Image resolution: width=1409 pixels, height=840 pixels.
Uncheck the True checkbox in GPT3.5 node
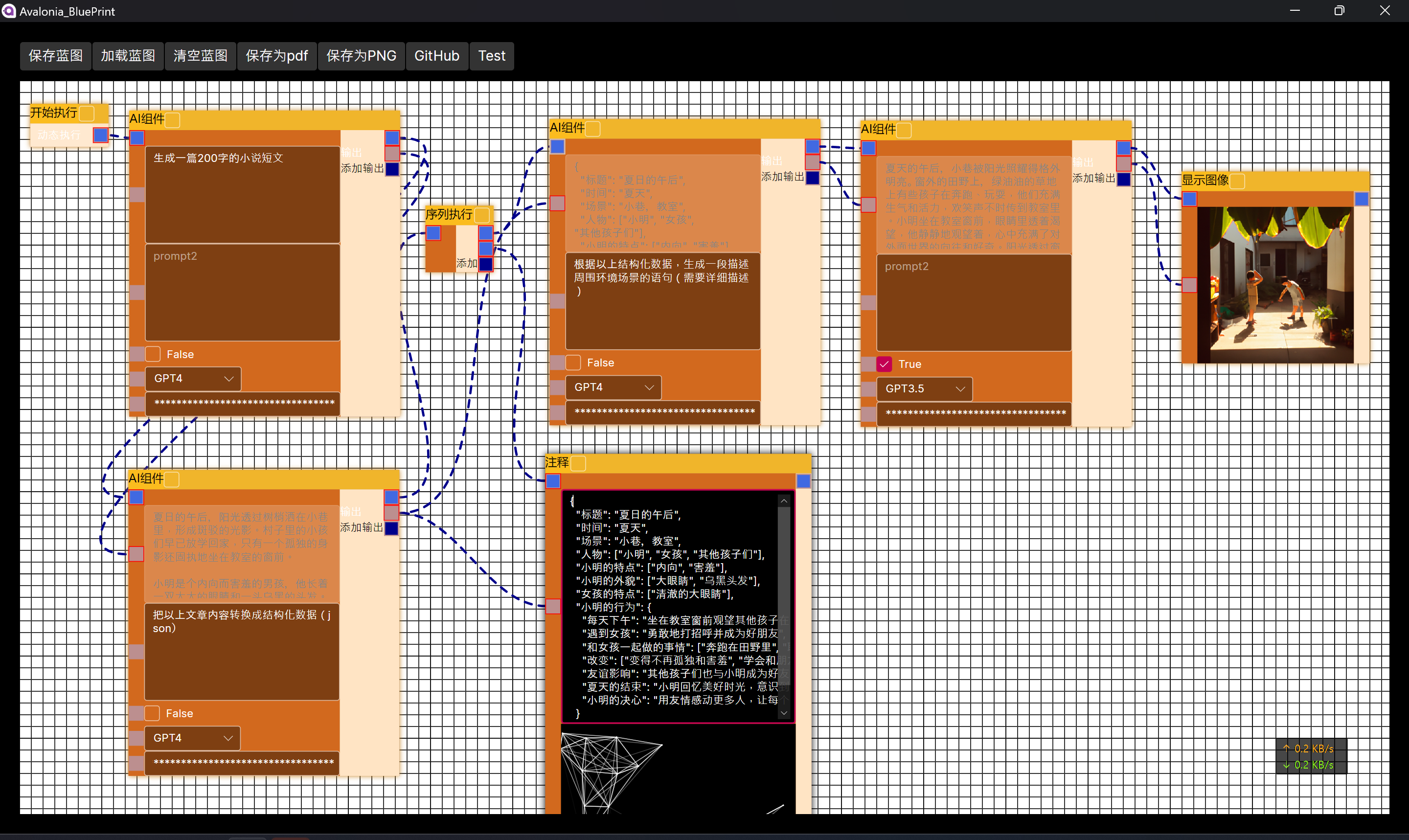click(884, 364)
